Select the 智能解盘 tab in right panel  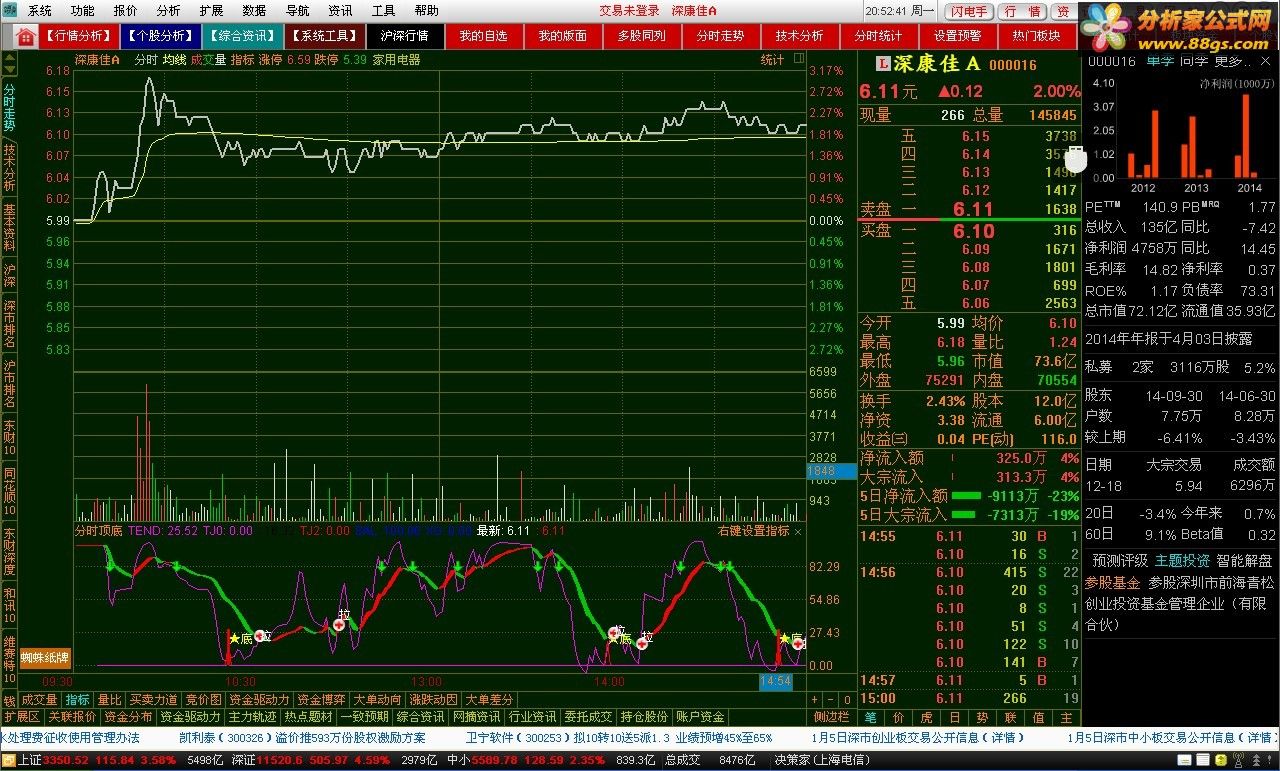click(x=1244, y=561)
